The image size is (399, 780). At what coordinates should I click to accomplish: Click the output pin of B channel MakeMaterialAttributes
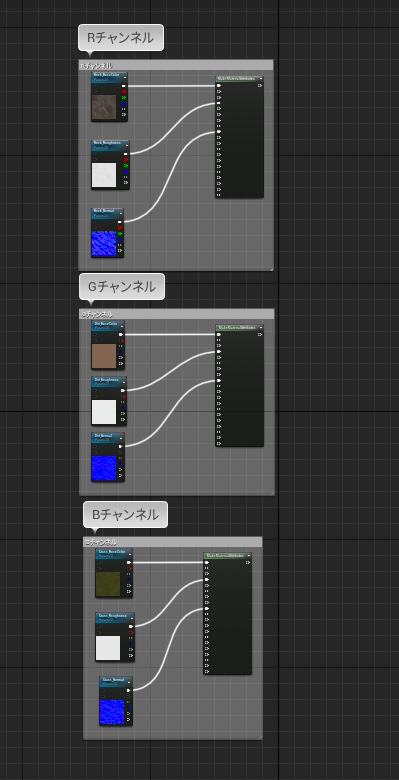click(248, 563)
